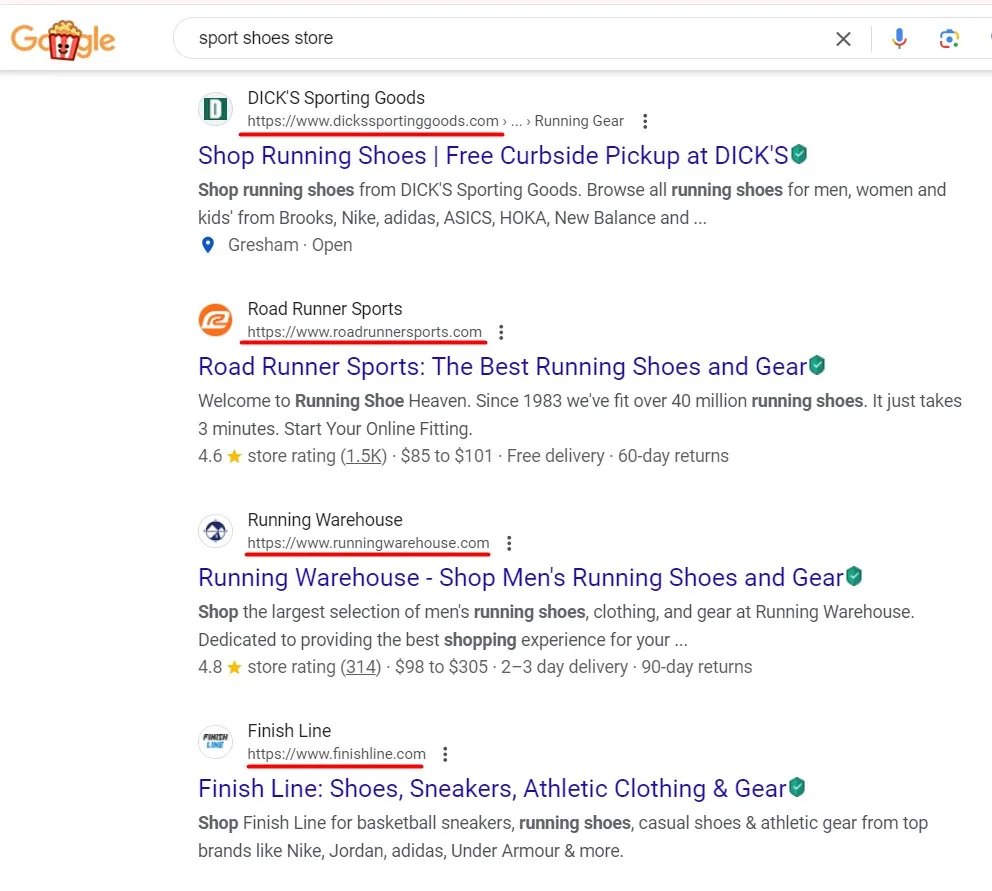Click DICK'S Sporting Goods favicon
Image resolution: width=992 pixels, height=891 pixels.
(x=215, y=109)
